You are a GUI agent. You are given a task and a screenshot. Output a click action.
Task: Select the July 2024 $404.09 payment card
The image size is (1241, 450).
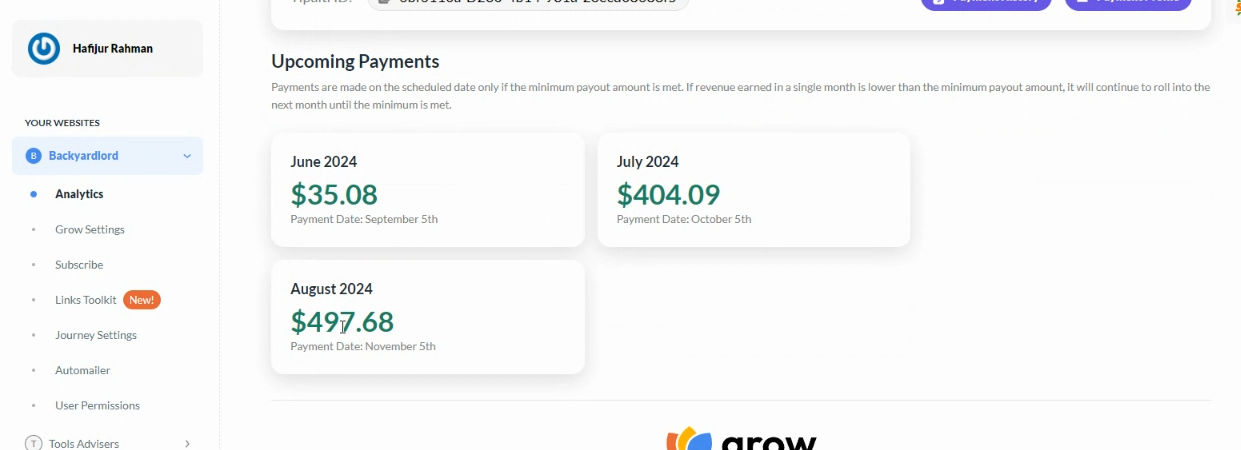(x=754, y=190)
